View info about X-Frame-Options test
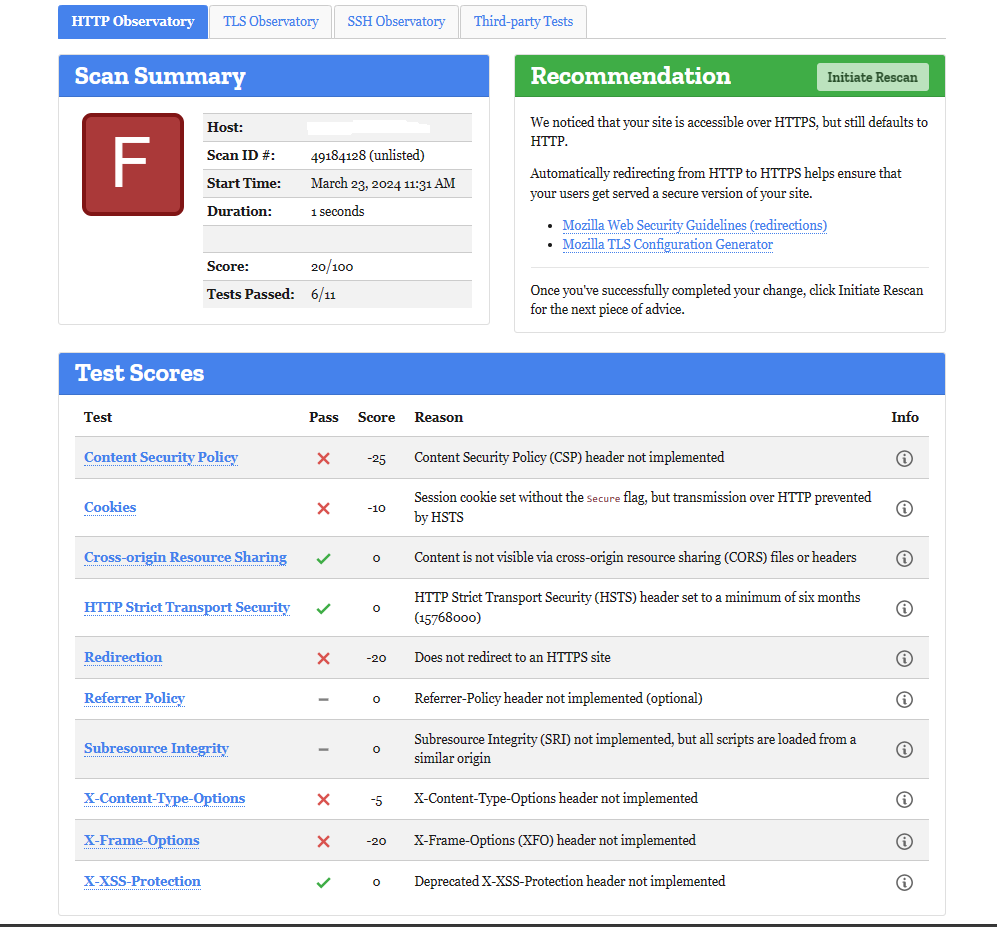The image size is (997, 927). pyautogui.click(x=904, y=840)
